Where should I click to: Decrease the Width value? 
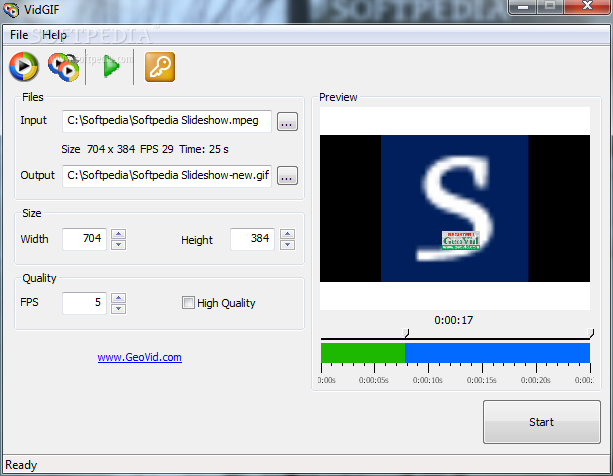[x=118, y=245]
